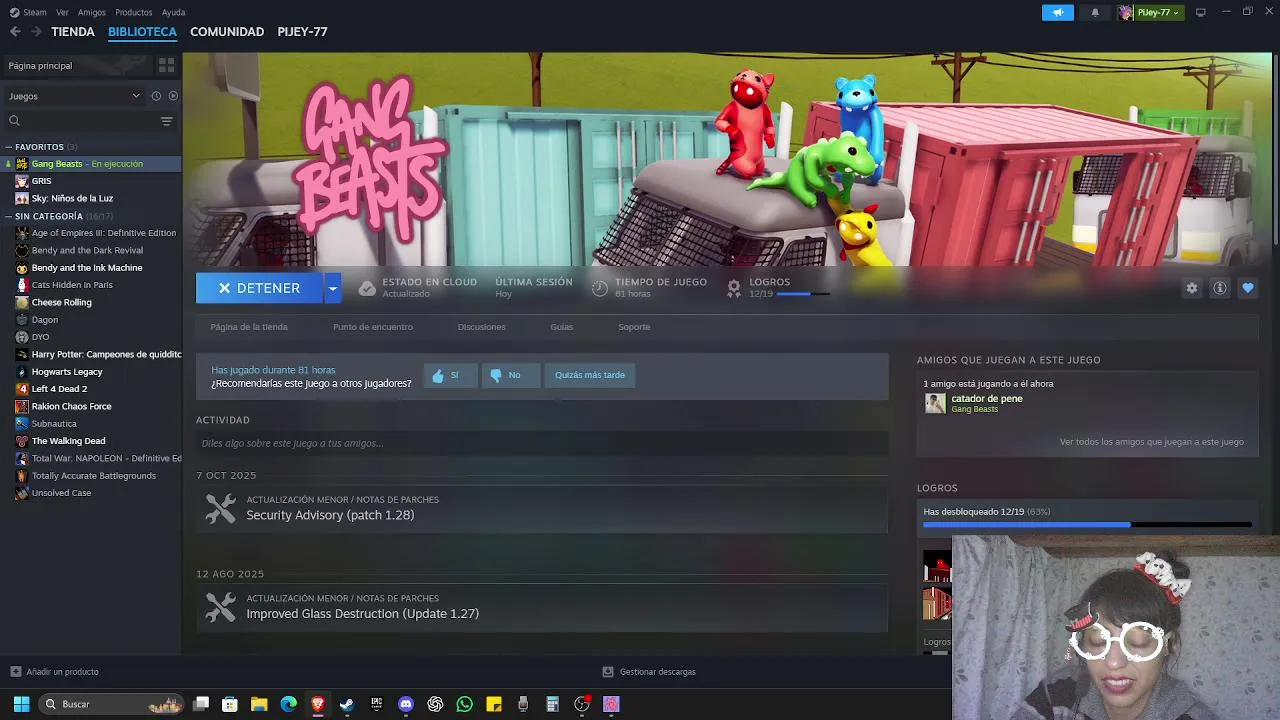The image size is (1280, 720).
Task: Open Gestionar descargas
Action: tap(649, 672)
